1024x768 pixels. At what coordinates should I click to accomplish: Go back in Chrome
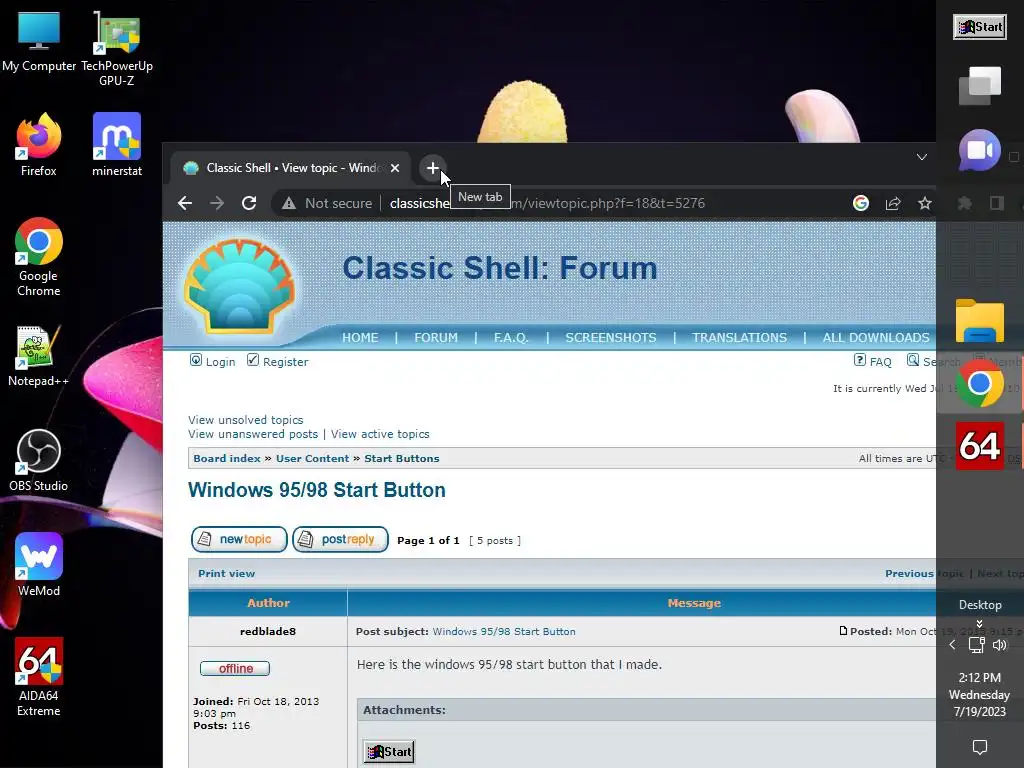pyautogui.click(x=185, y=203)
